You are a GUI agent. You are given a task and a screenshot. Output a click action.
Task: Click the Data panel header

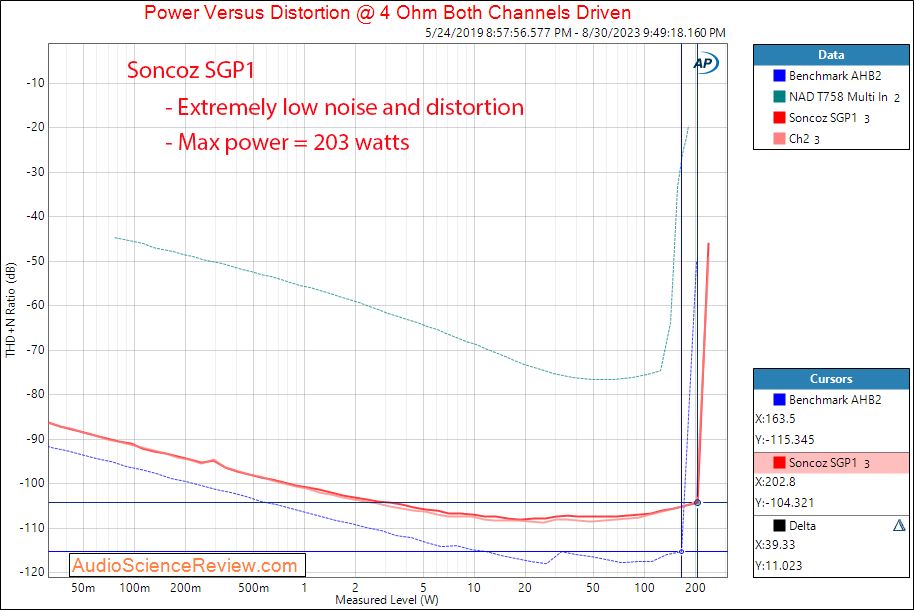(831, 55)
